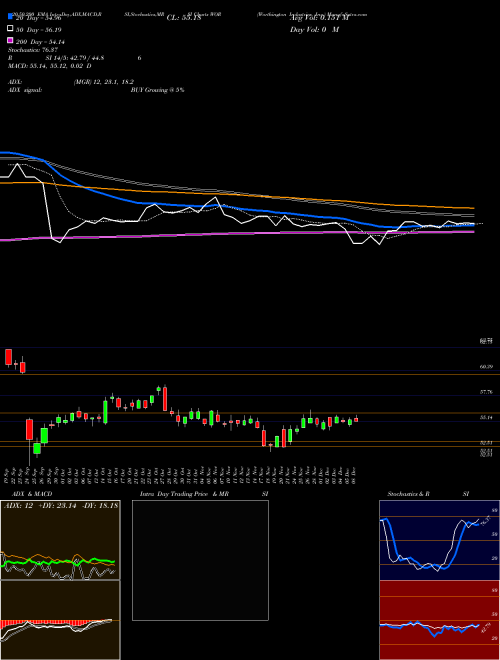The height and width of the screenshot is (660, 500).
Task: Click the RSI 14/5: 42.79 / 44.8 readout
Action: [x=75, y=58]
